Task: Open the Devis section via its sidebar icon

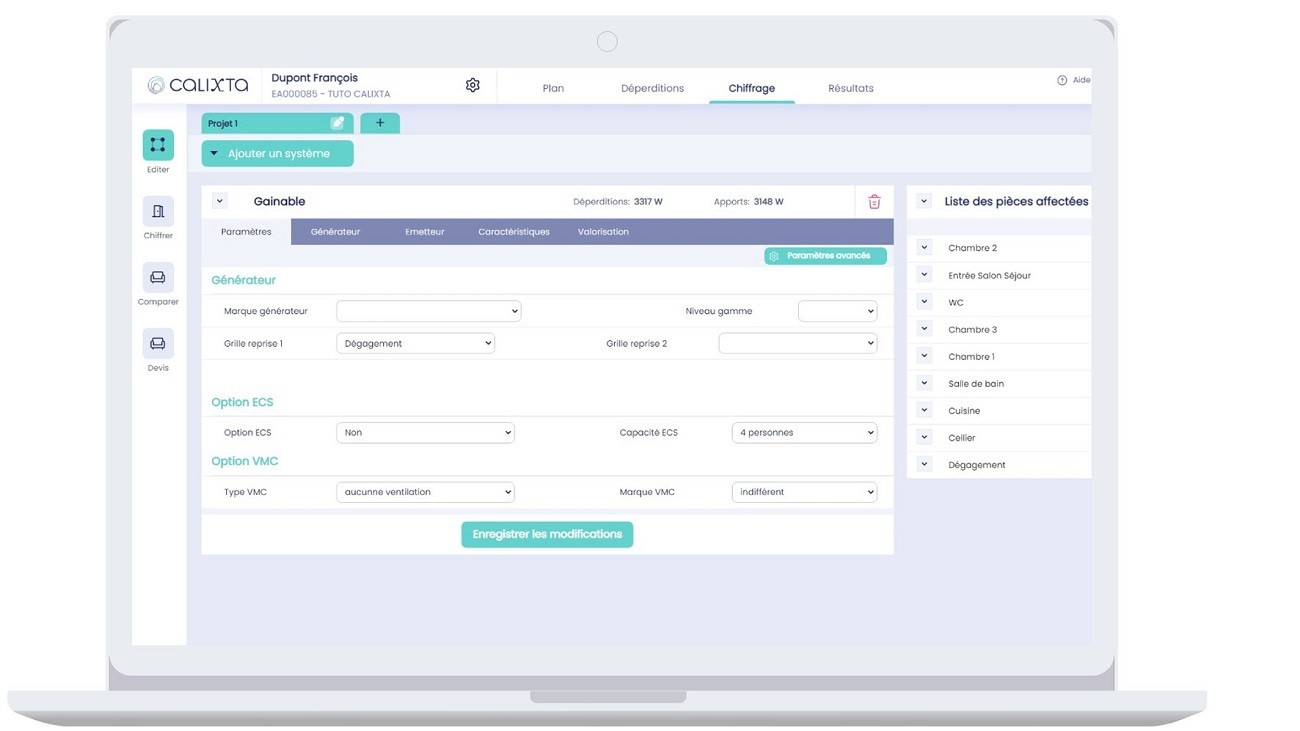Action: pos(157,343)
